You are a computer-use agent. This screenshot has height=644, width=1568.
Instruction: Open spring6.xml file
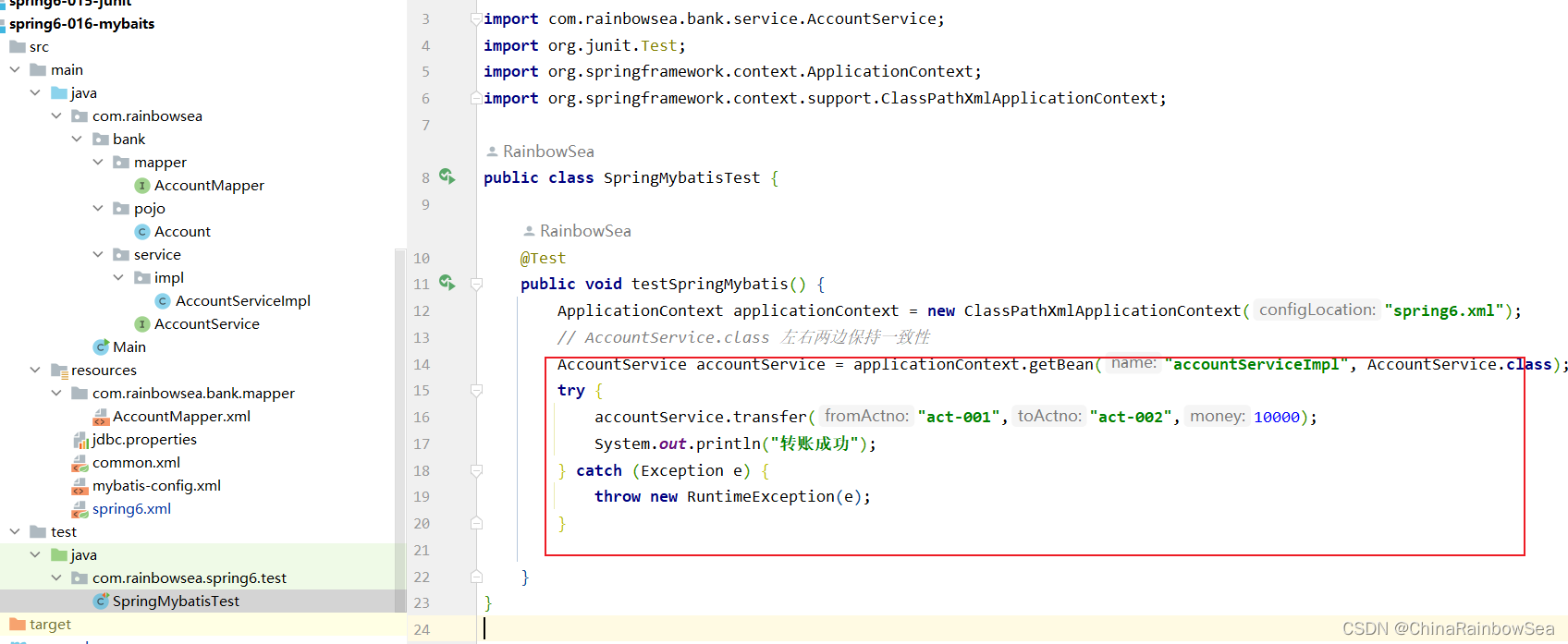pos(131,508)
